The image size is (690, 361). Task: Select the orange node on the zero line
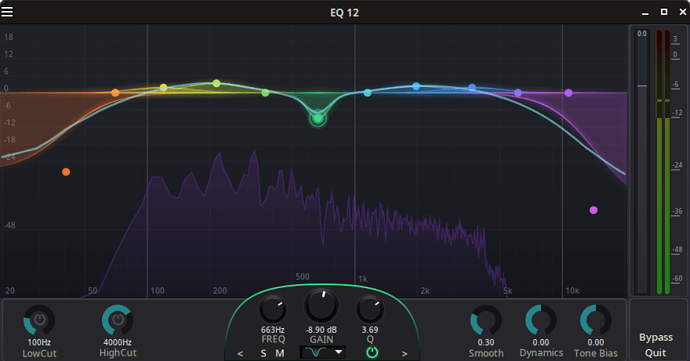(x=115, y=93)
